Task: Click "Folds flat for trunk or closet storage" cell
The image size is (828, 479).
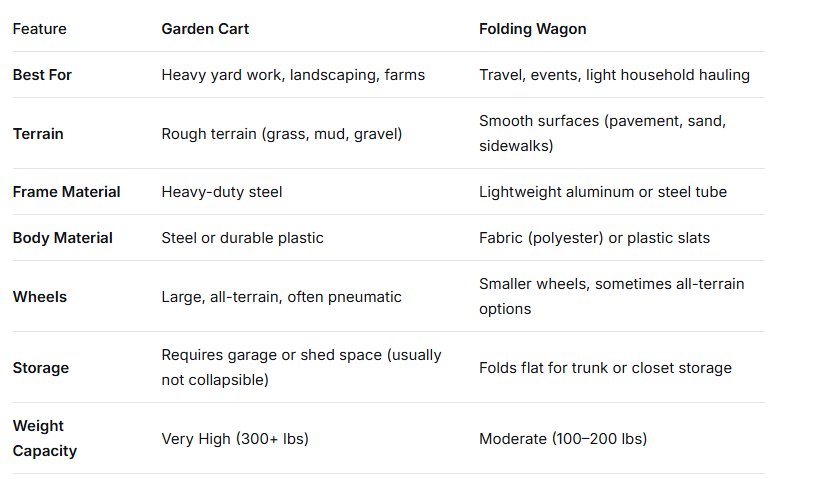Action: tap(605, 367)
